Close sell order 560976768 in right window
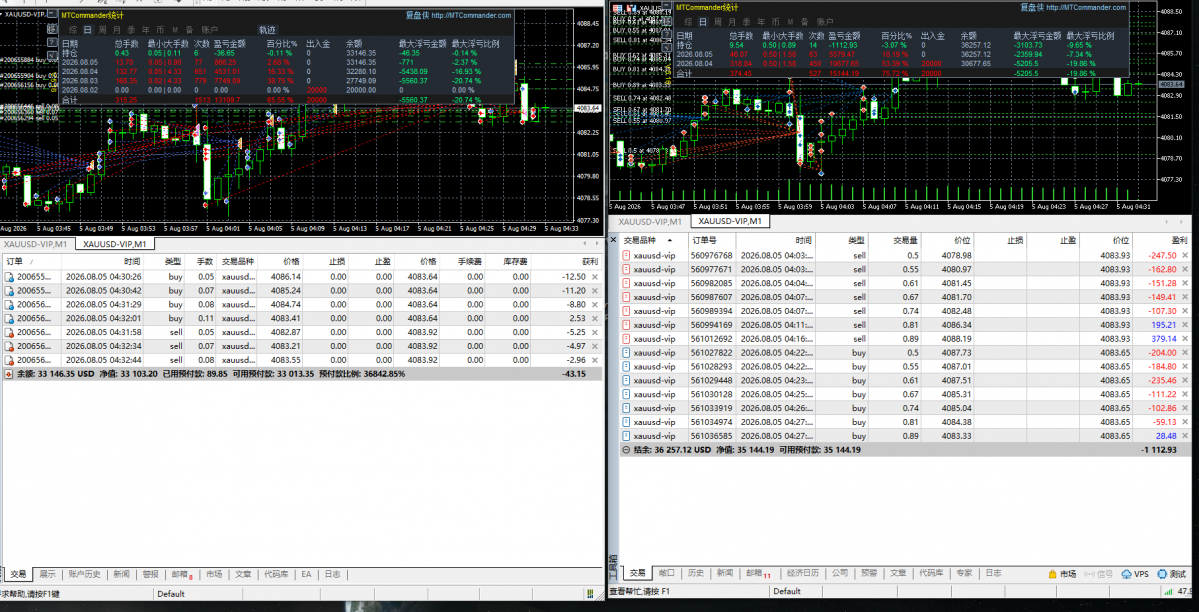The image size is (1199, 612). pyautogui.click(x=1185, y=255)
